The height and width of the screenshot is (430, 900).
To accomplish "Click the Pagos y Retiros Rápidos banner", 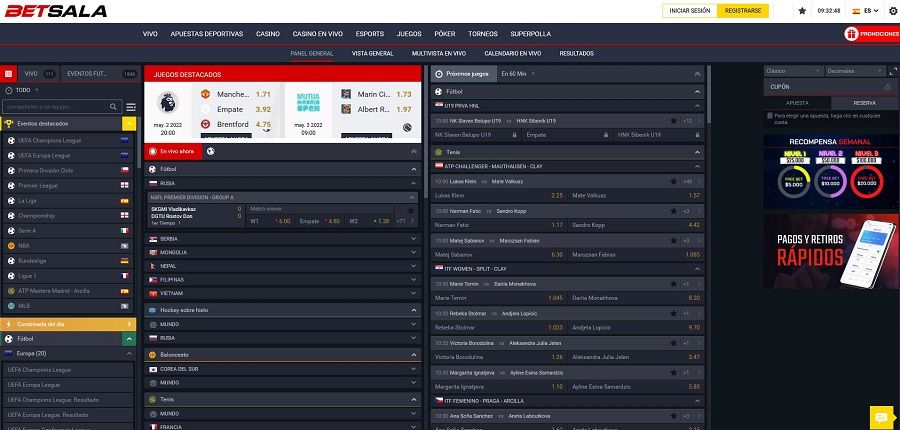I will (831, 251).
